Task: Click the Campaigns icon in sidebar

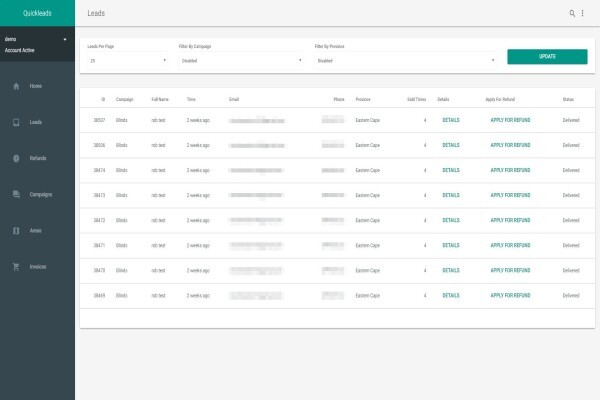Action: point(16,194)
